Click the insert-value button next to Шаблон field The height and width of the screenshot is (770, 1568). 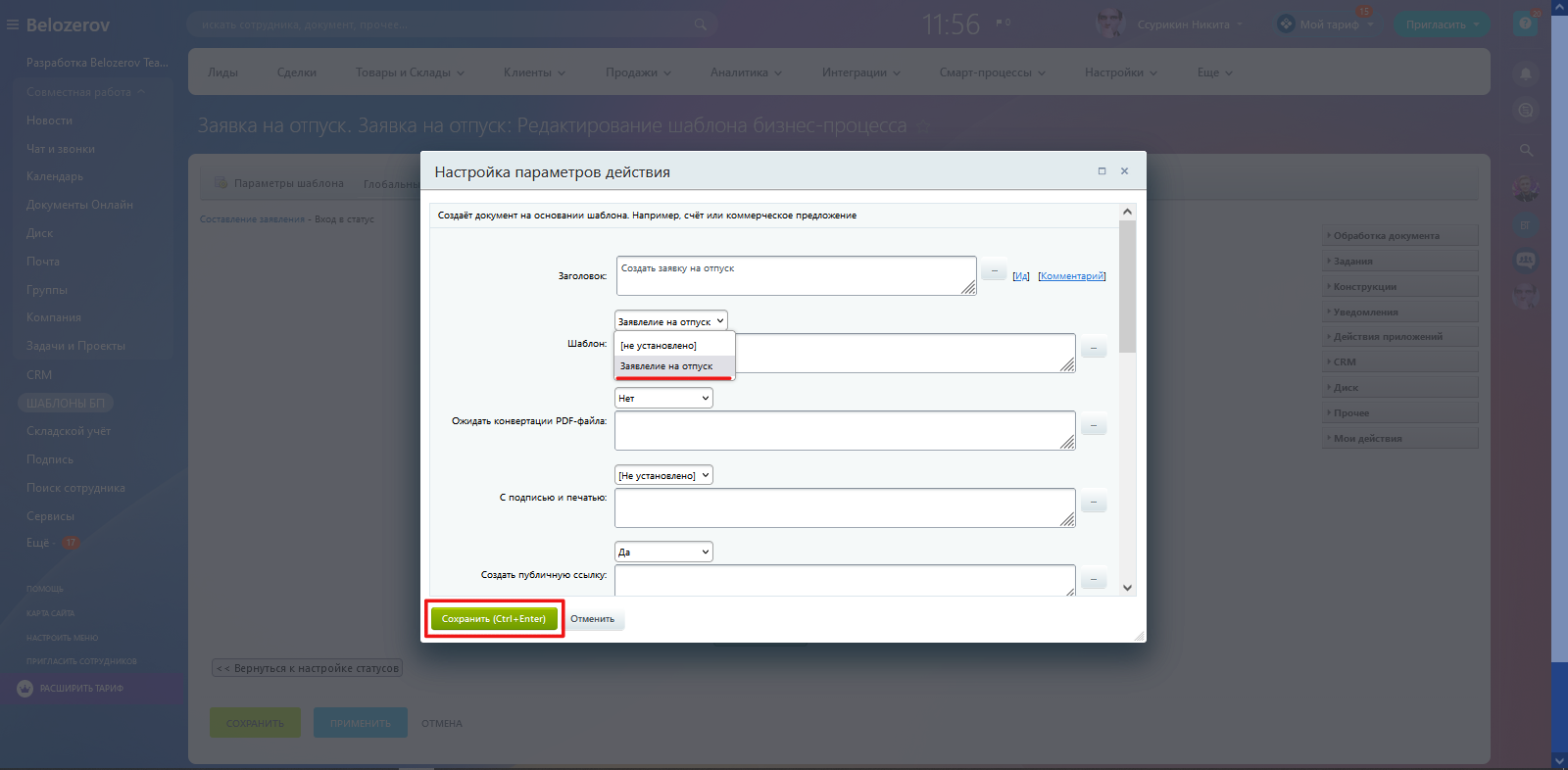click(x=1094, y=347)
